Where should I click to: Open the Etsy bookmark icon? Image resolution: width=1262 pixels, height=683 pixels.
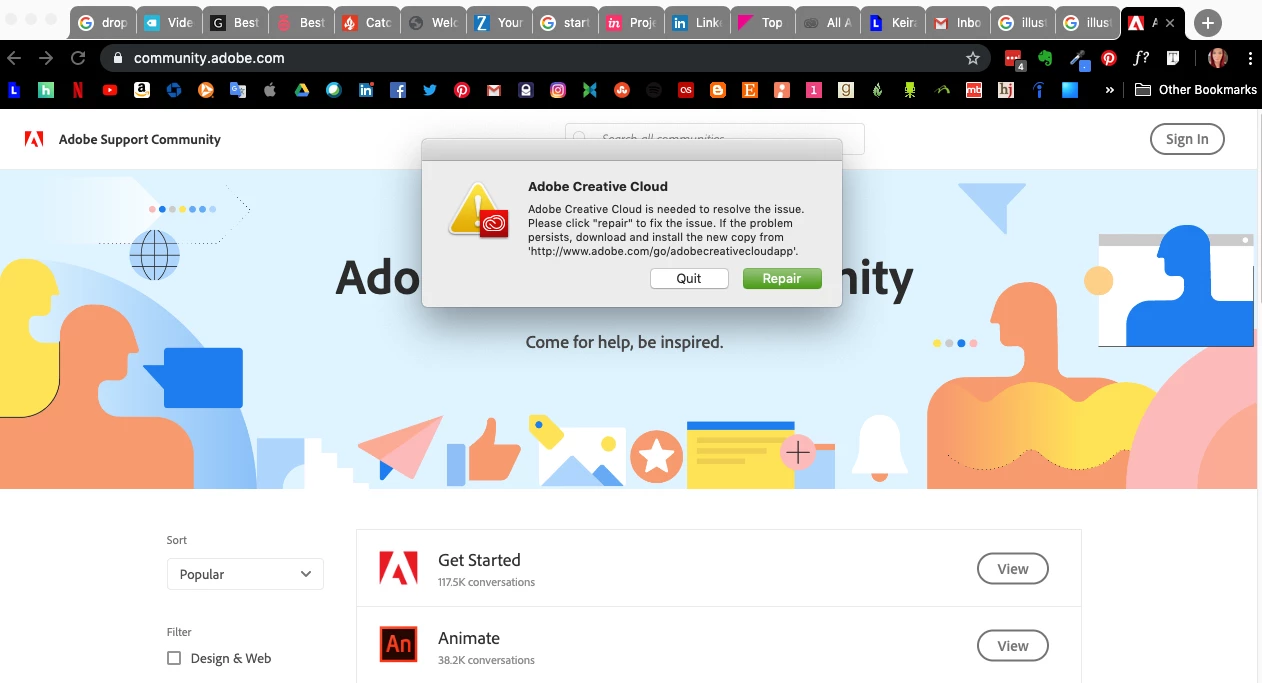click(x=750, y=90)
